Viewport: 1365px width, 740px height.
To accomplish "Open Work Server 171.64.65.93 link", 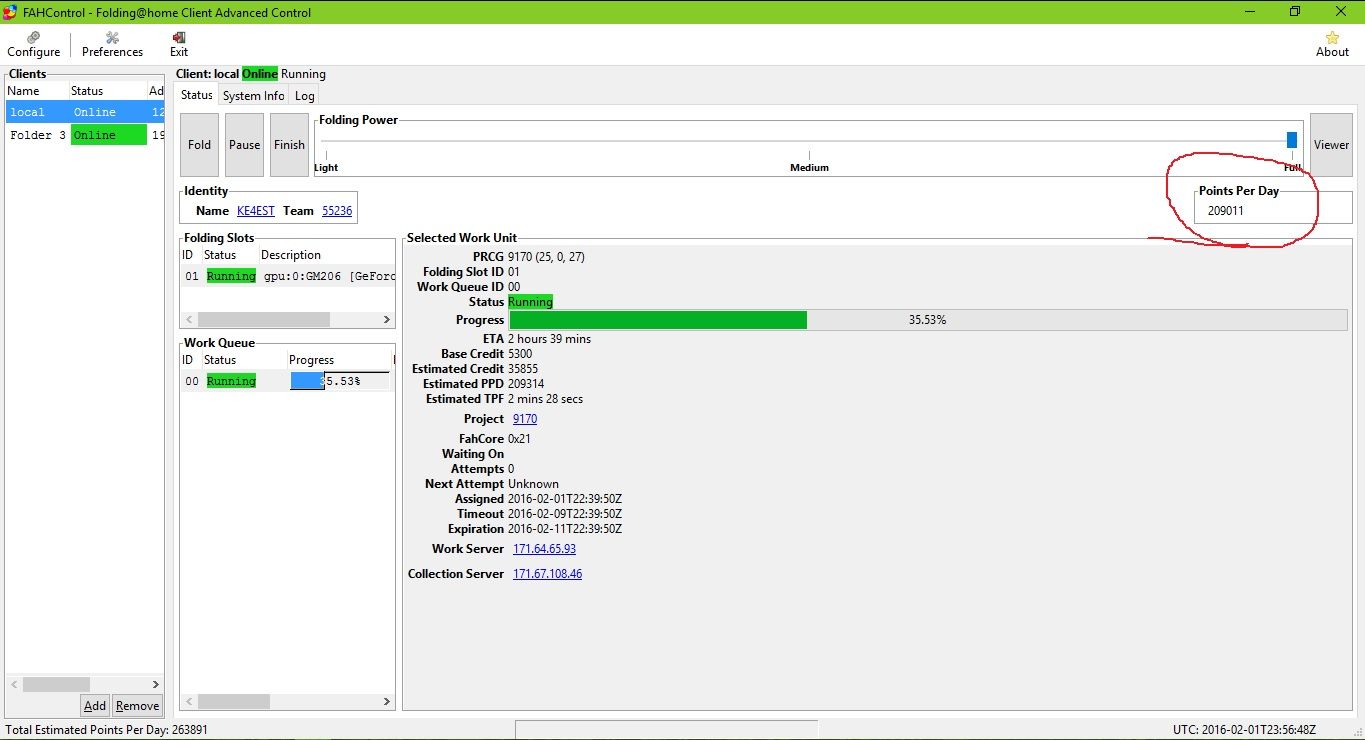I will [x=544, y=549].
